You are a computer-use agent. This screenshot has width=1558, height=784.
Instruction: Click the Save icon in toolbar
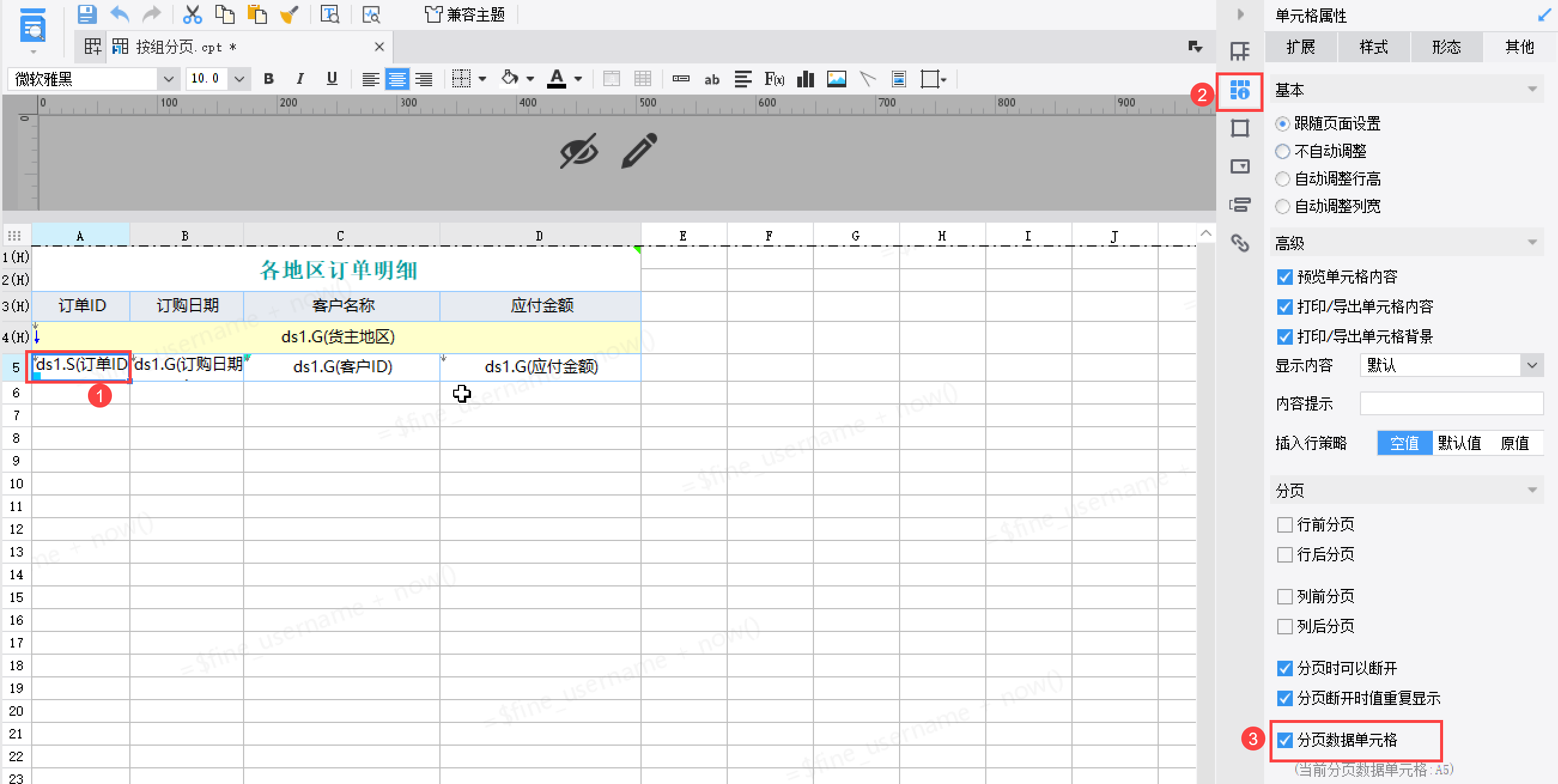(x=87, y=14)
